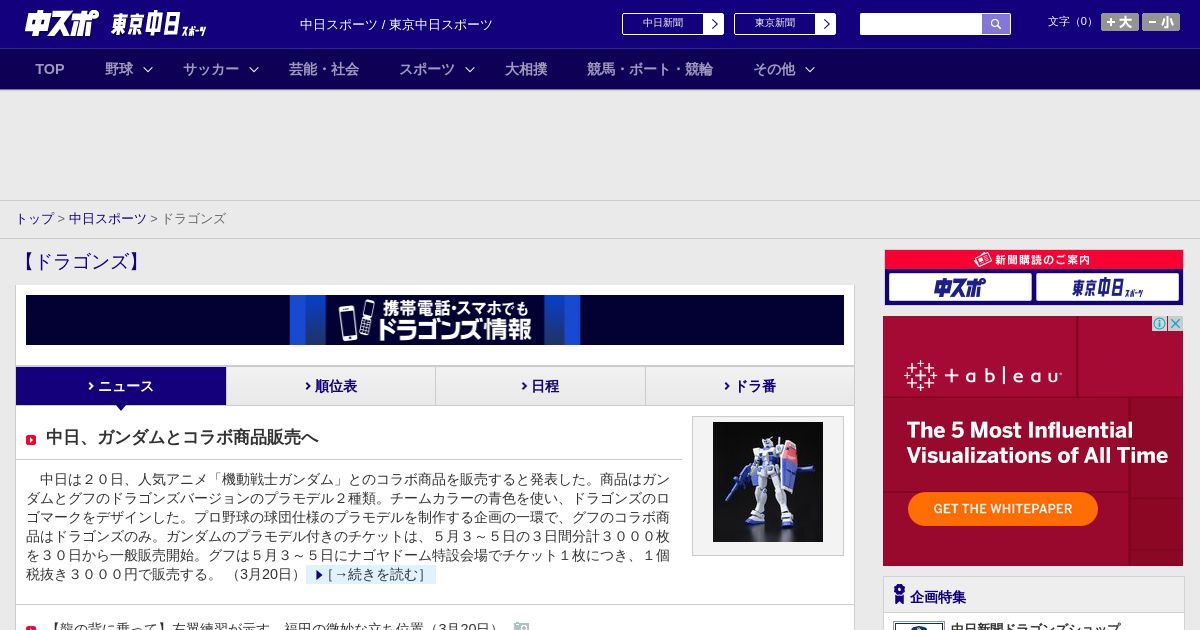Image resolution: width=1200 pixels, height=630 pixels.
Task: Open 芸能・社会 in the navigation bar
Action: click(x=324, y=69)
